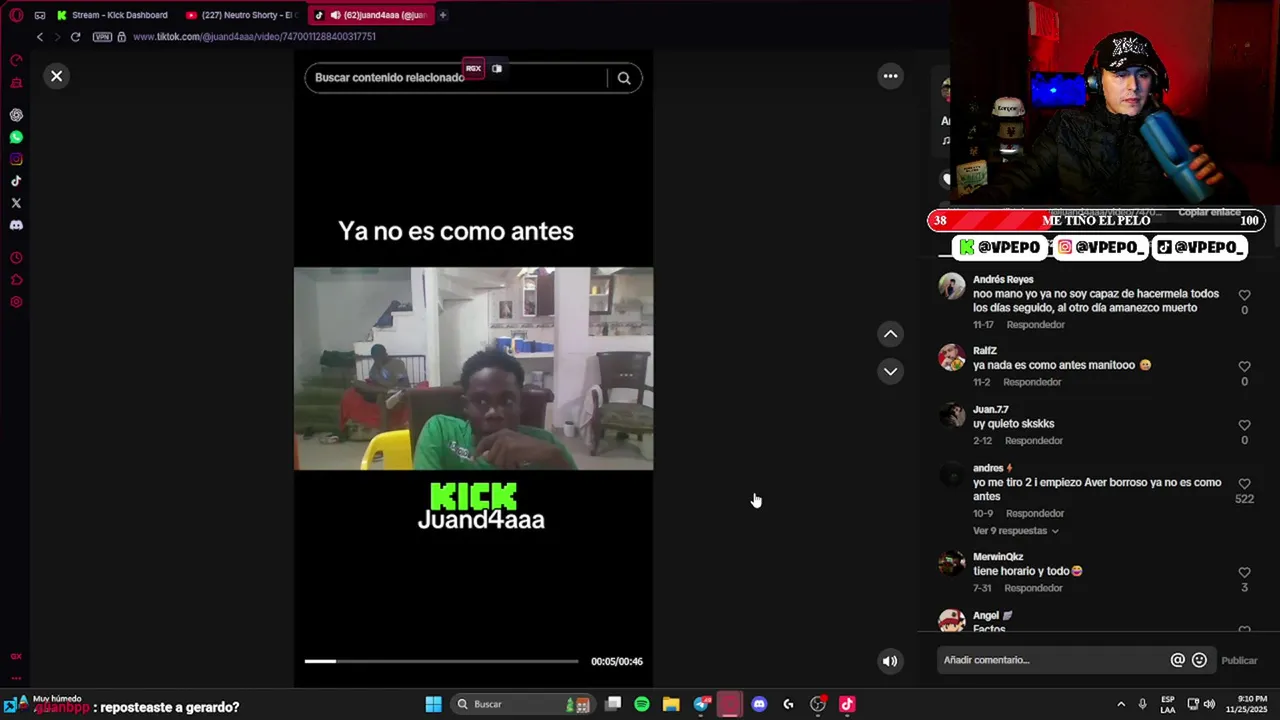The height and width of the screenshot is (720, 1280).
Task: Open the emoji picker in comment box
Action: pyautogui.click(x=1200, y=660)
